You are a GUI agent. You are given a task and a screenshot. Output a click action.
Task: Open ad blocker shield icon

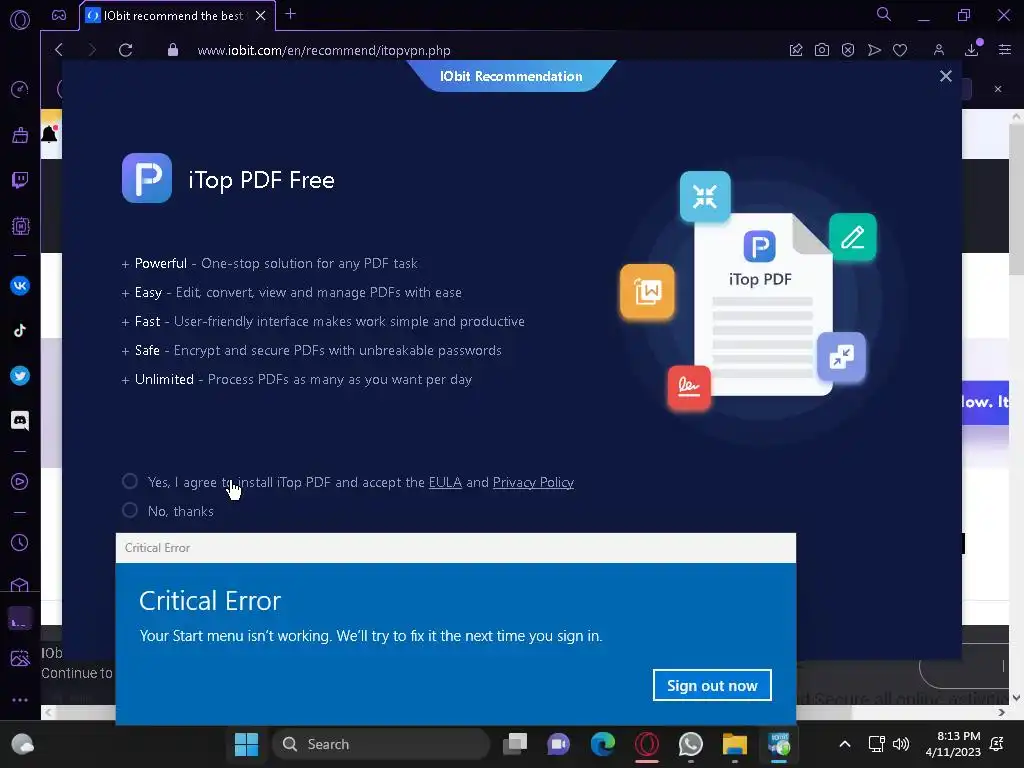click(848, 50)
